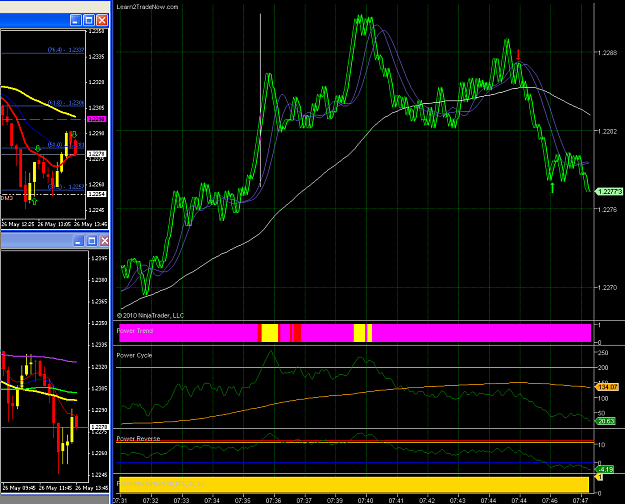Click the Power Reverse indicator label

tap(138, 438)
